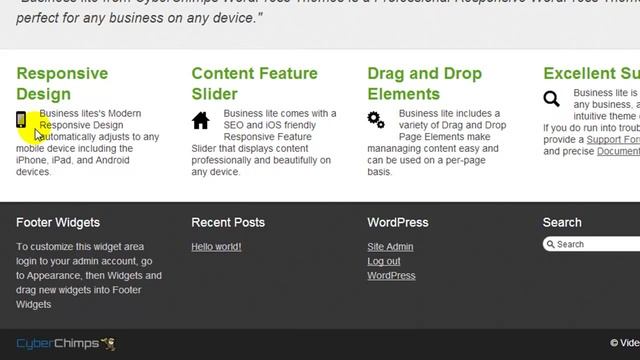
Task: Open the WordPress link in the footer
Action: 391,276
